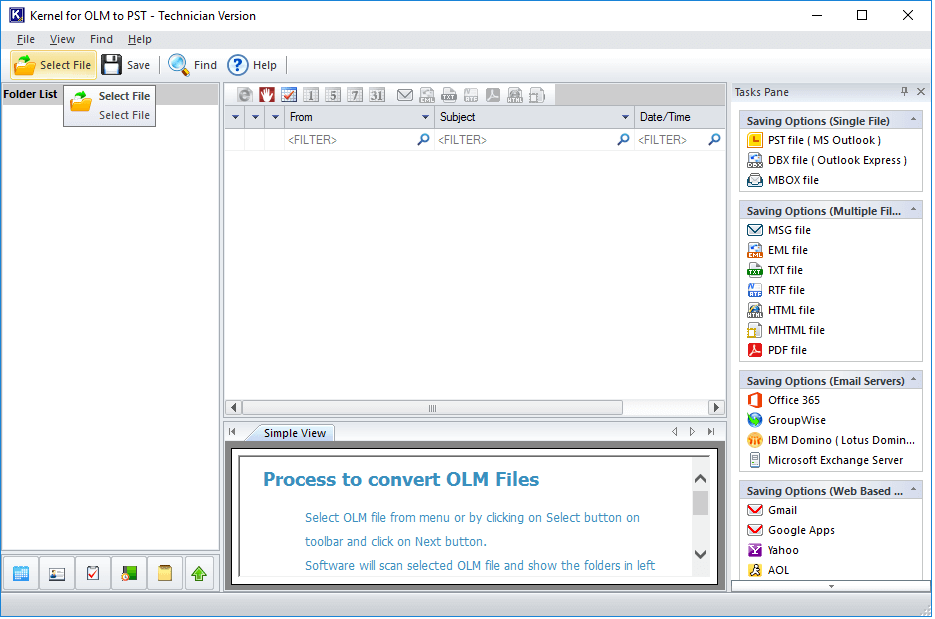Pin the Tasks Pane
This screenshot has height=619, width=935.
point(904,91)
